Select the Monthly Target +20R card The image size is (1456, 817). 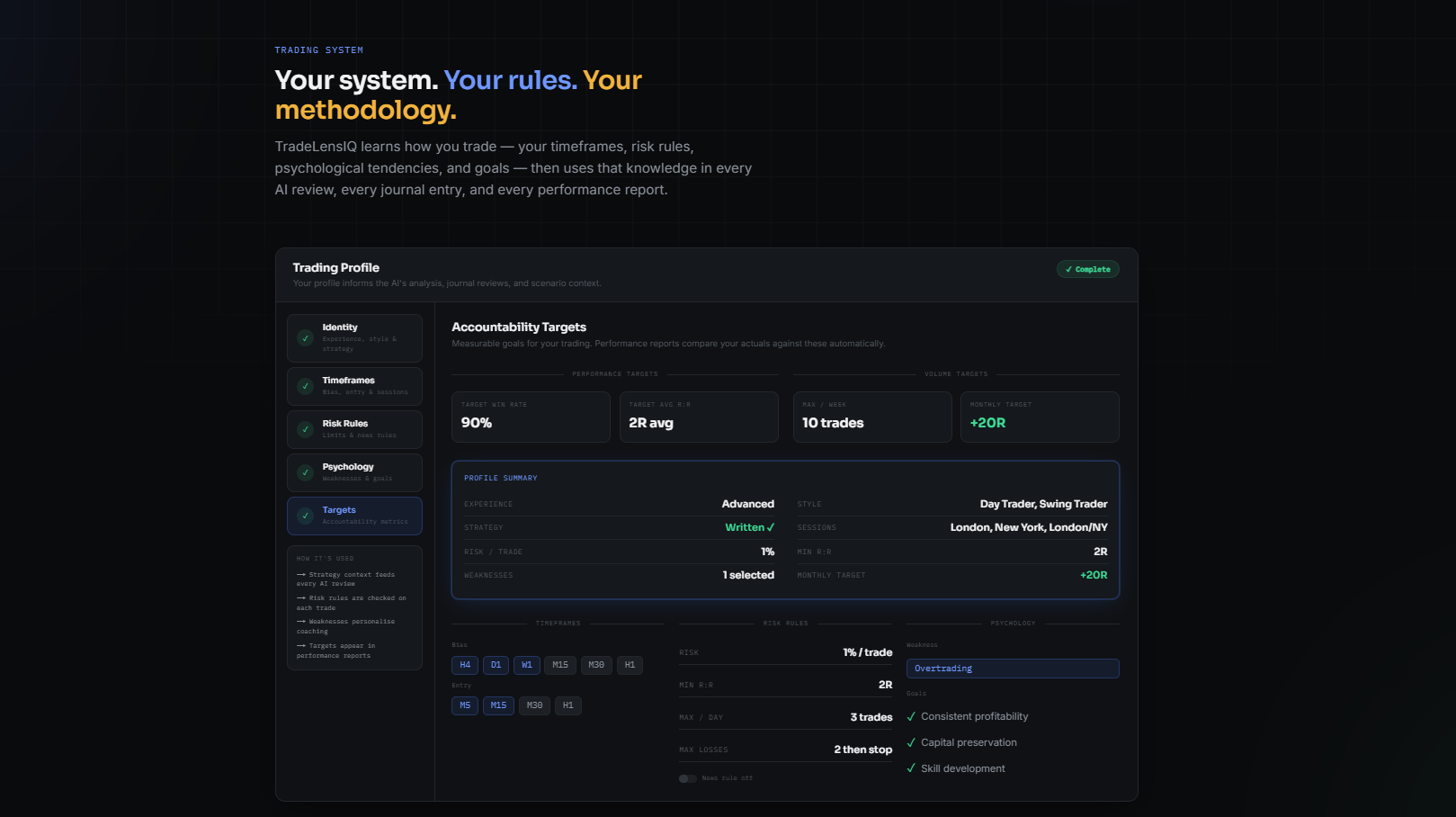[1040, 417]
